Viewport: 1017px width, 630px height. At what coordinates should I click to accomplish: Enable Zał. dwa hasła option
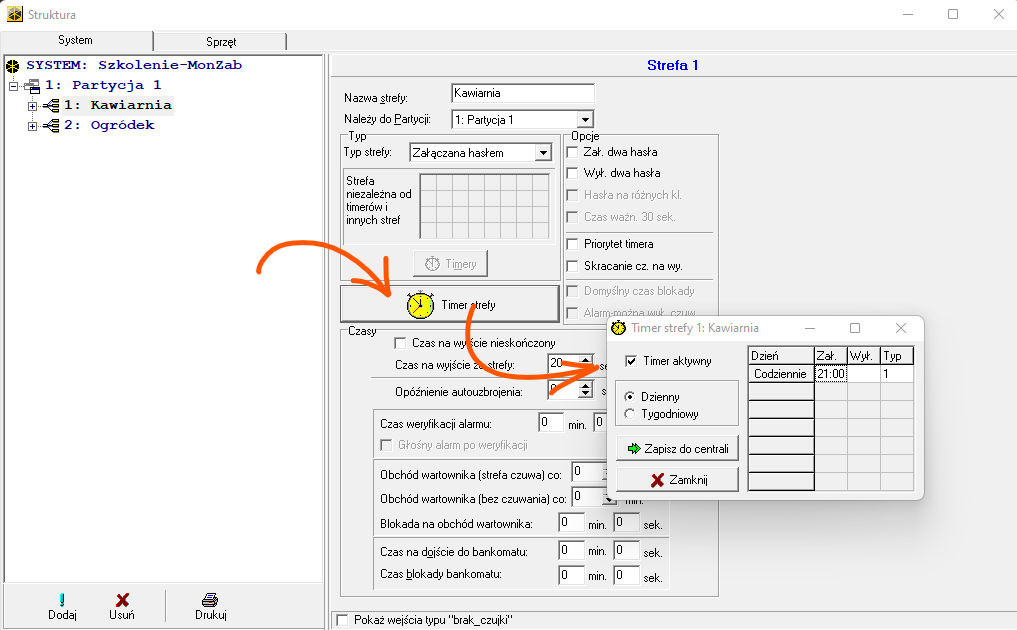pyautogui.click(x=573, y=152)
